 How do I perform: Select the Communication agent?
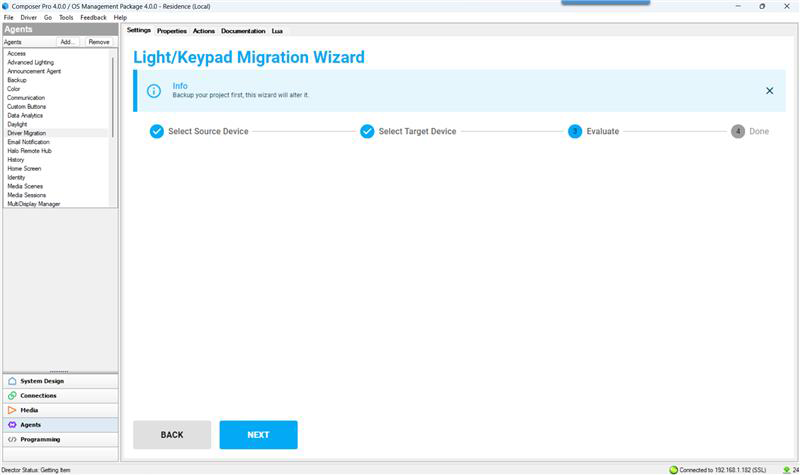coord(26,97)
